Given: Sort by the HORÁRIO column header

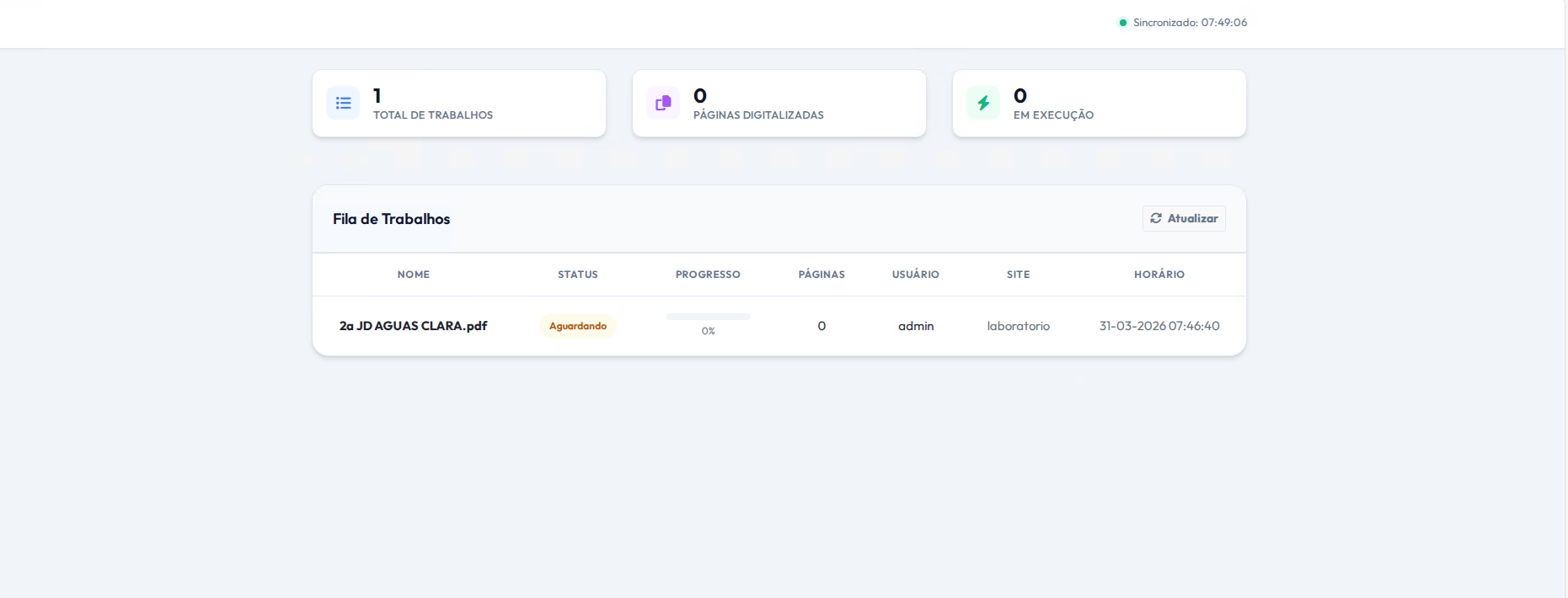Looking at the screenshot, I should (1159, 275).
